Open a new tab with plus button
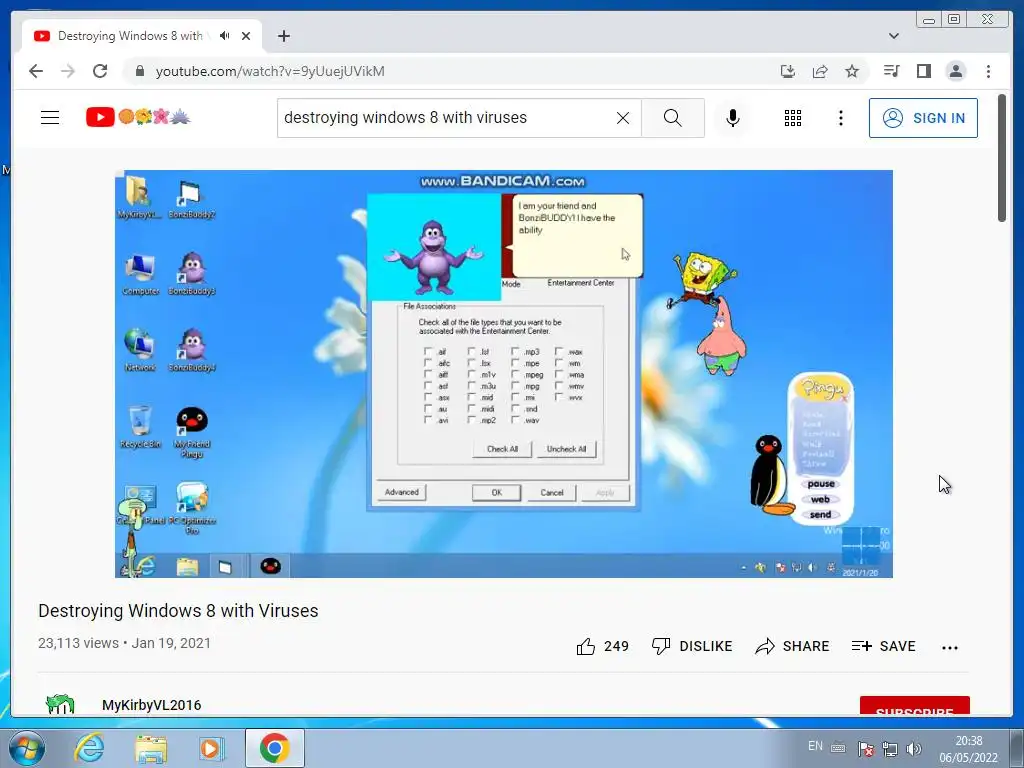Screen dimensions: 1024x768 coord(283,36)
